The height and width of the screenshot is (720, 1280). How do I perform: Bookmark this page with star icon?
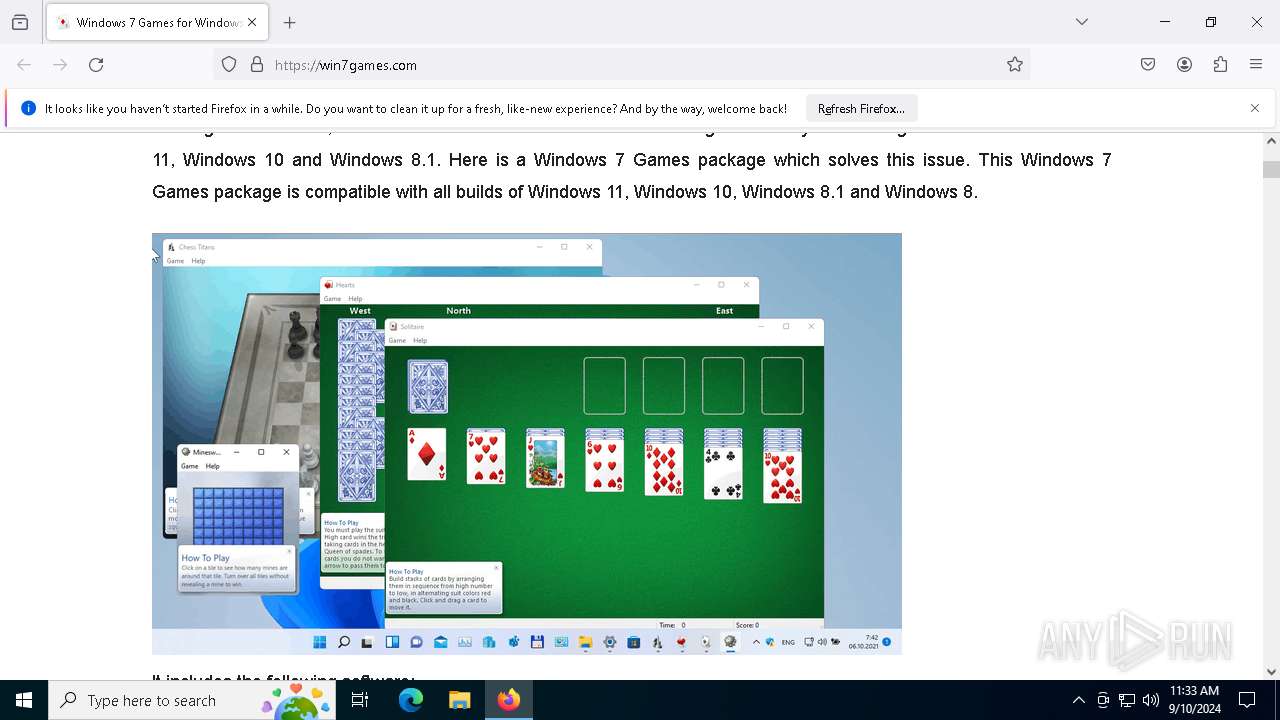tap(1015, 65)
